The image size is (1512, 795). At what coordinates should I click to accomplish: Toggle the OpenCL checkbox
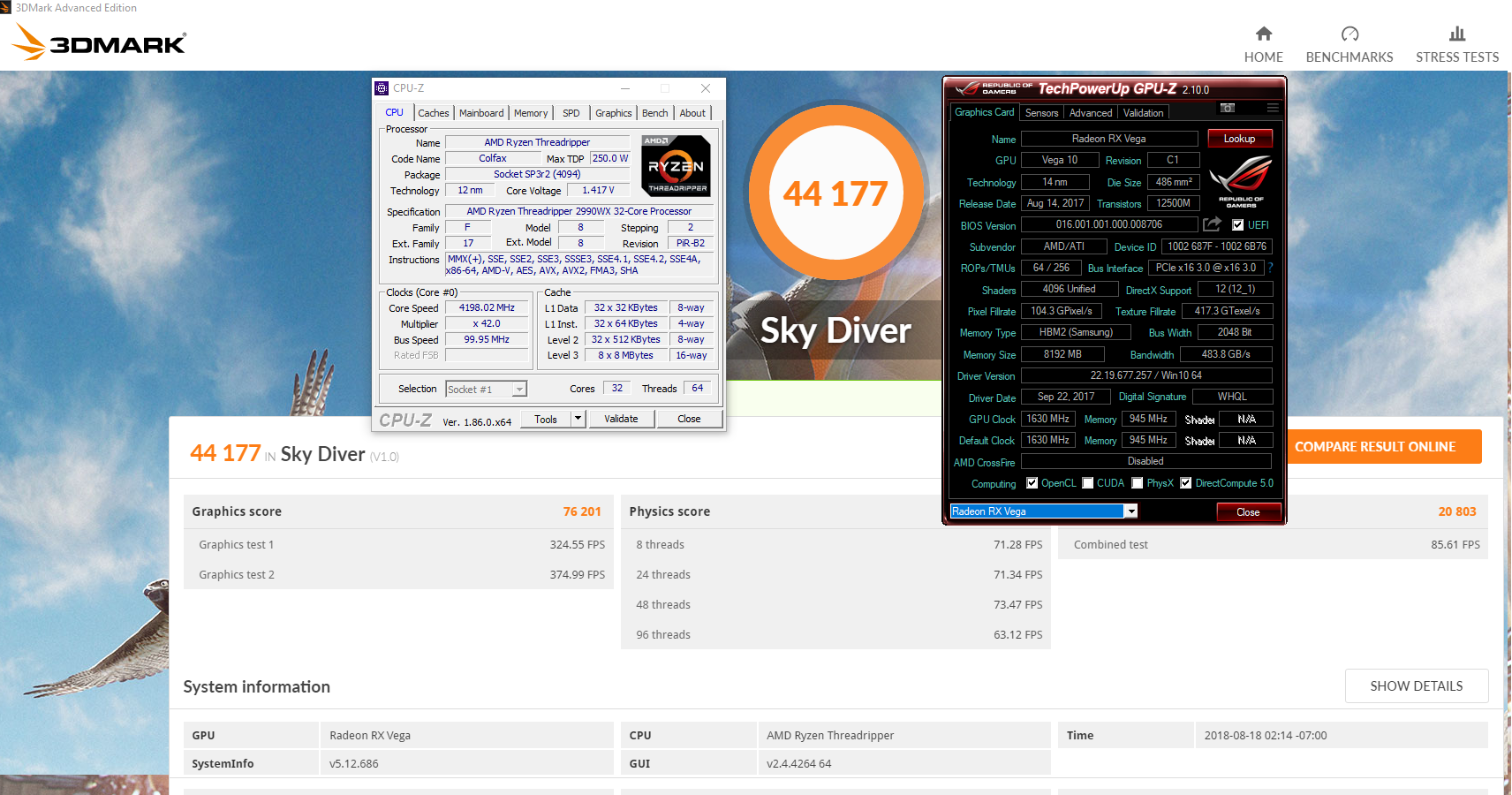(x=1032, y=483)
